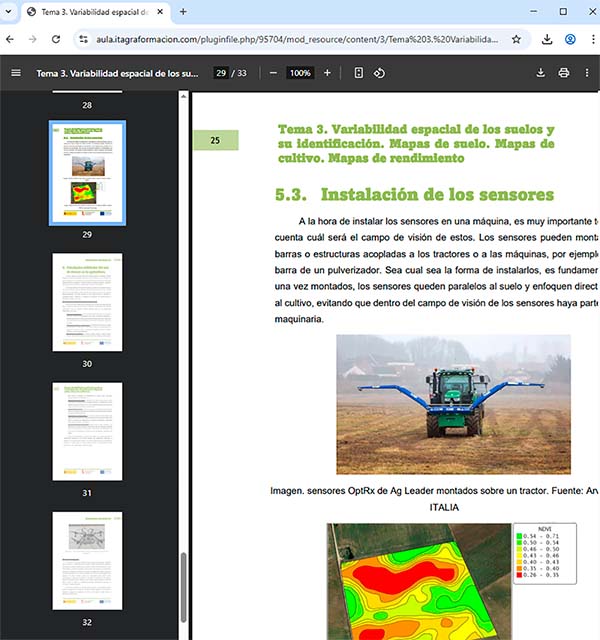Print the PDF document
The width and height of the screenshot is (600, 640).
564,73
